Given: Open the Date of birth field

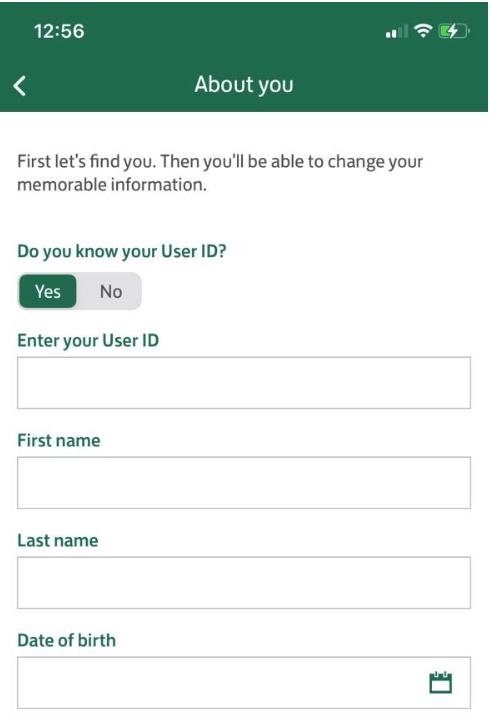Looking at the screenshot, I should coord(244,682).
